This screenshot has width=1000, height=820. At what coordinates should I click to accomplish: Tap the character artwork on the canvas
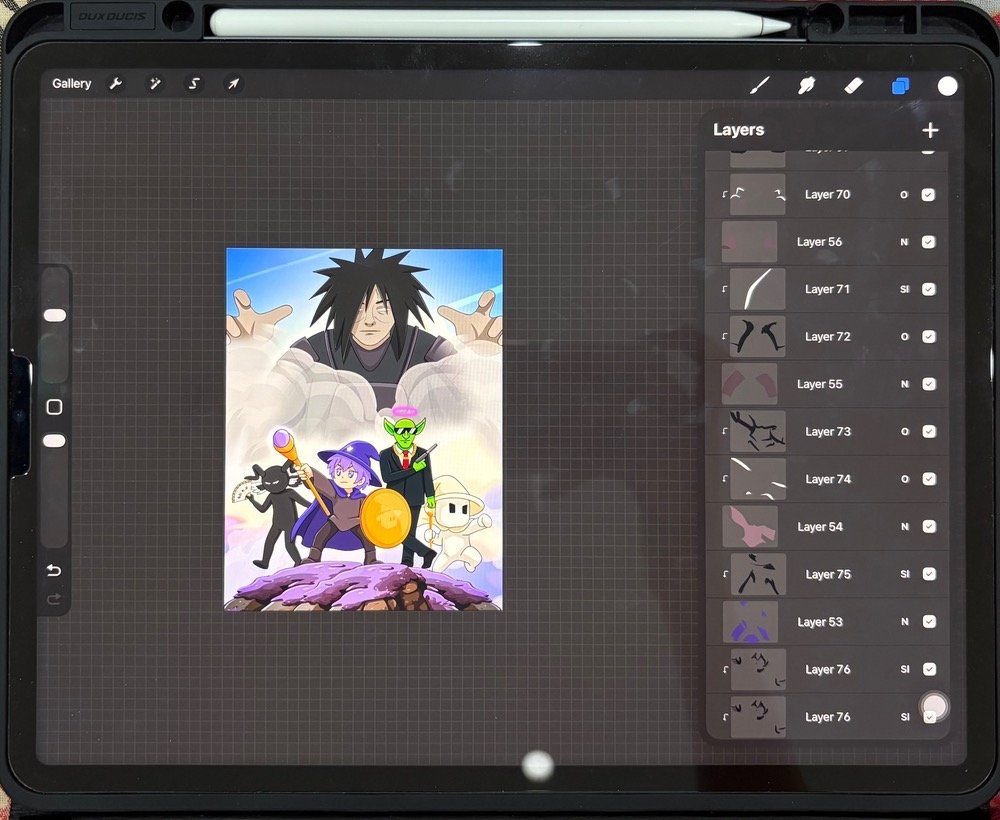[364, 429]
